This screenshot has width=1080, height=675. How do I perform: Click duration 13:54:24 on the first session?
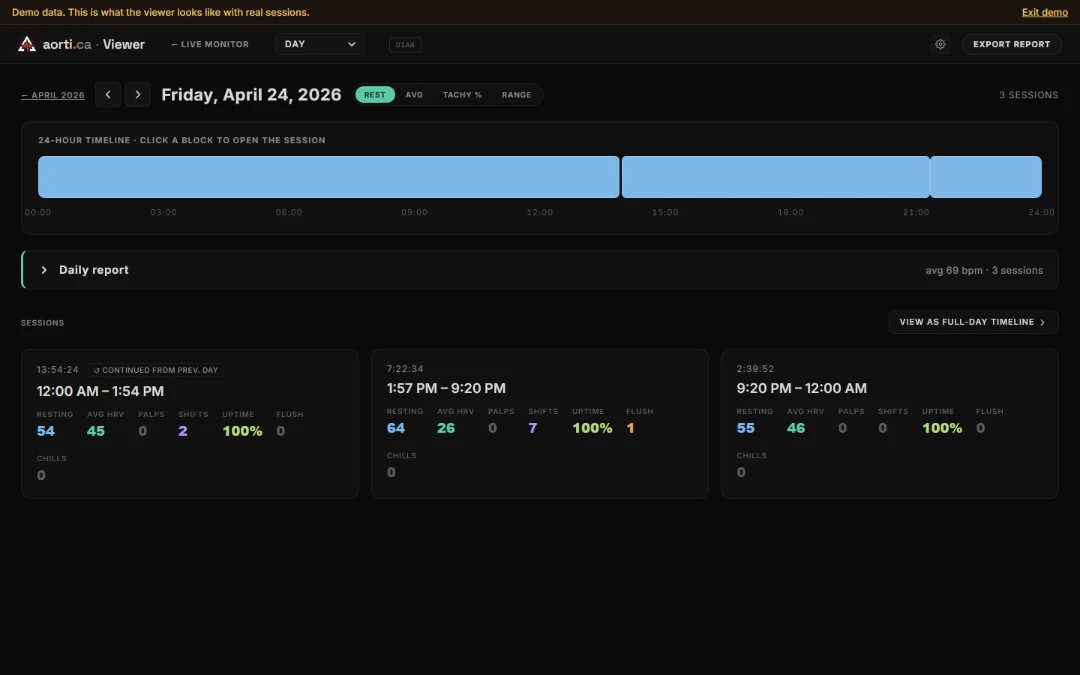[x=58, y=370]
